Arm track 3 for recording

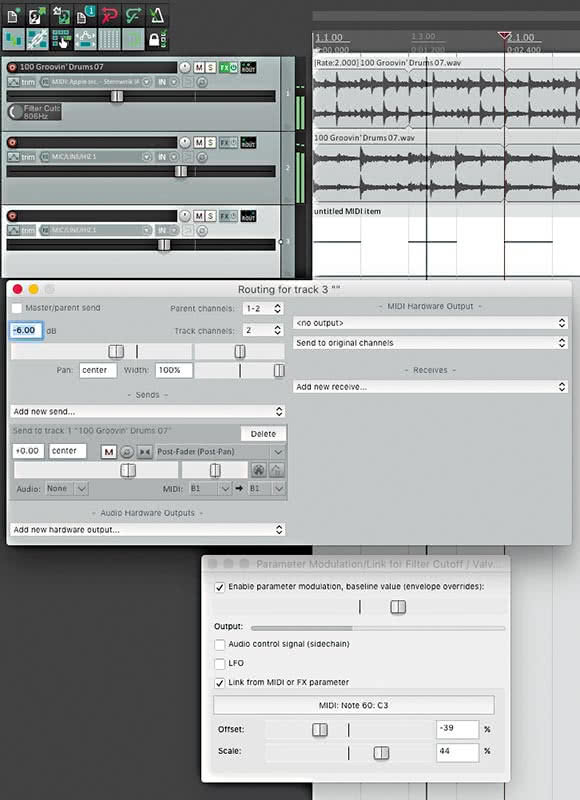pyautogui.click(x=12, y=216)
